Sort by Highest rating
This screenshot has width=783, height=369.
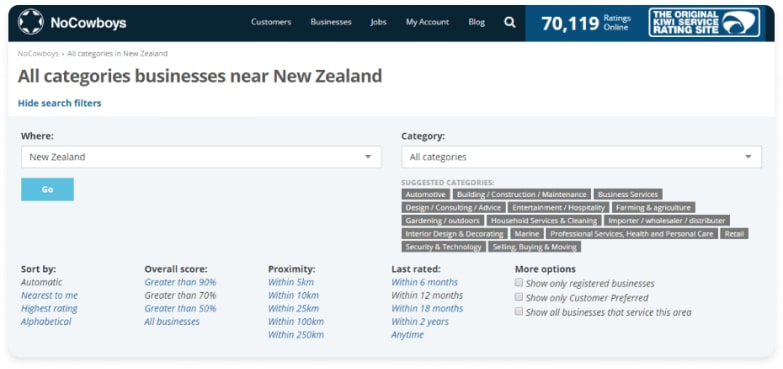tap(49, 309)
